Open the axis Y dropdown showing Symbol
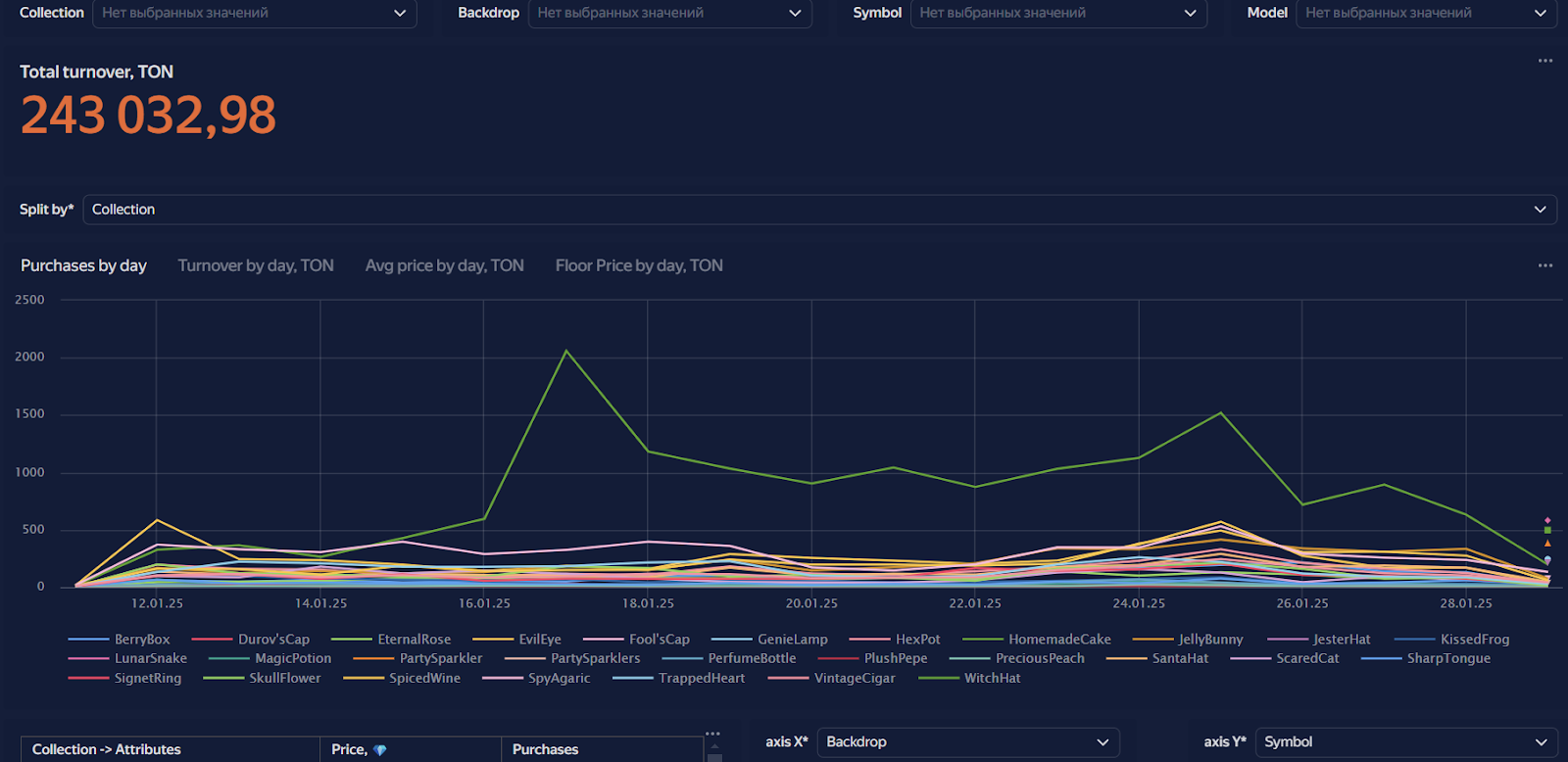The image size is (1568, 762). click(x=1406, y=742)
